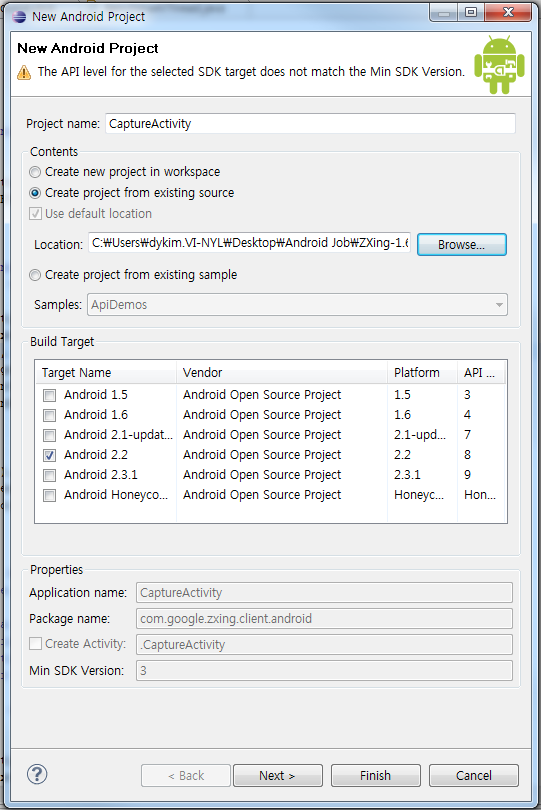Check the Android 2.3.1 target
Image resolution: width=541 pixels, height=810 pixels.
(x=50, y=475)
